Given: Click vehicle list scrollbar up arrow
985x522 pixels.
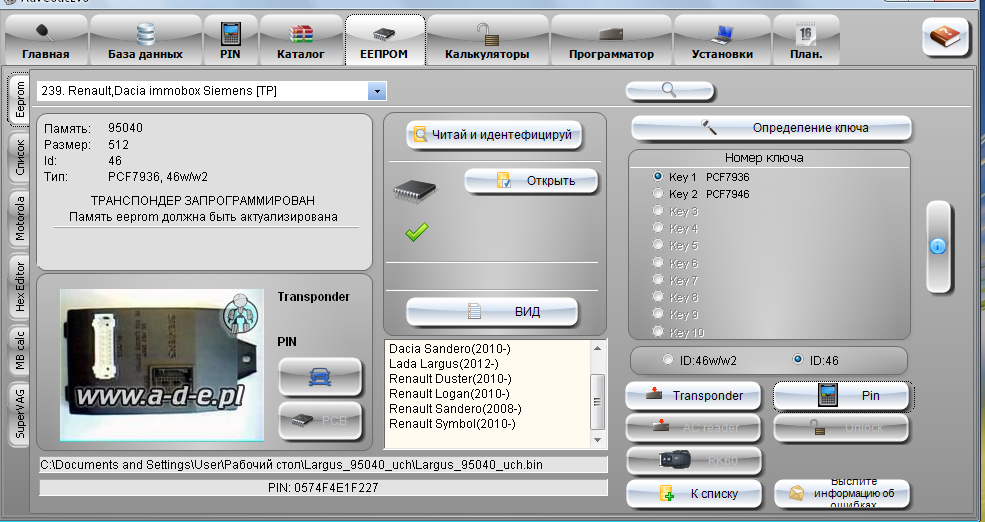Looking at the screenshot, I should (597, 349).
